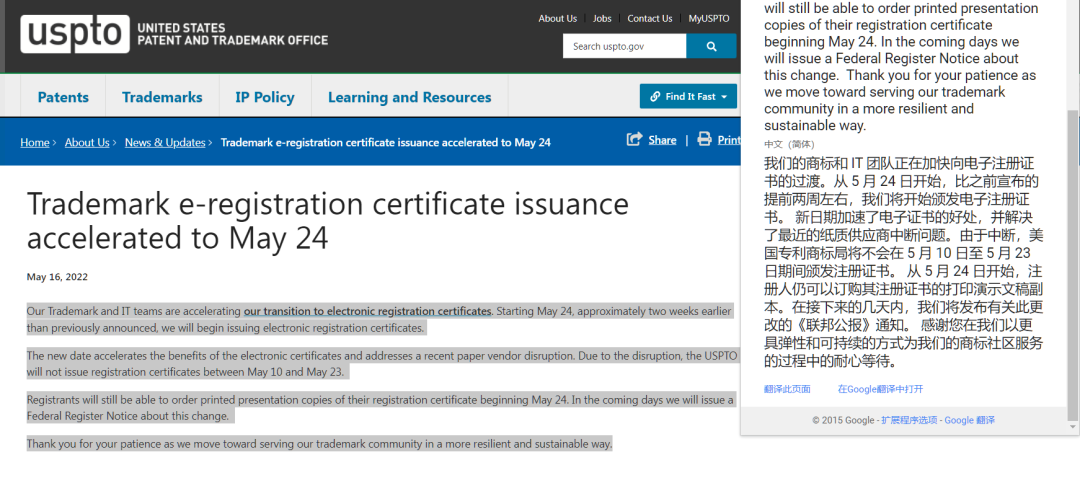Click the About Us breadcrumb link
The width and height of the screenshot is (1080, 478).
(x=87, y=142)
